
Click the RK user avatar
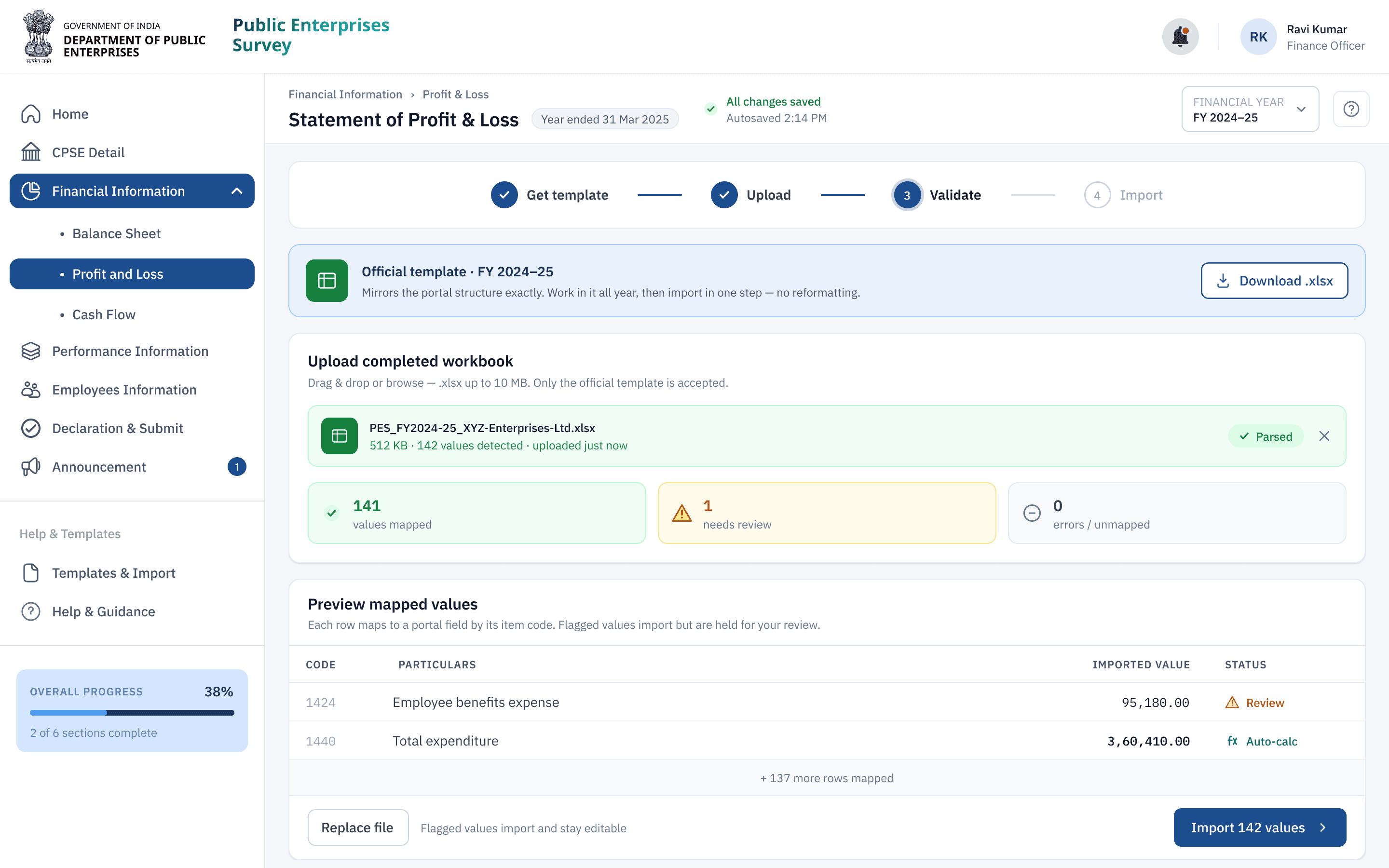[1258, 37]
